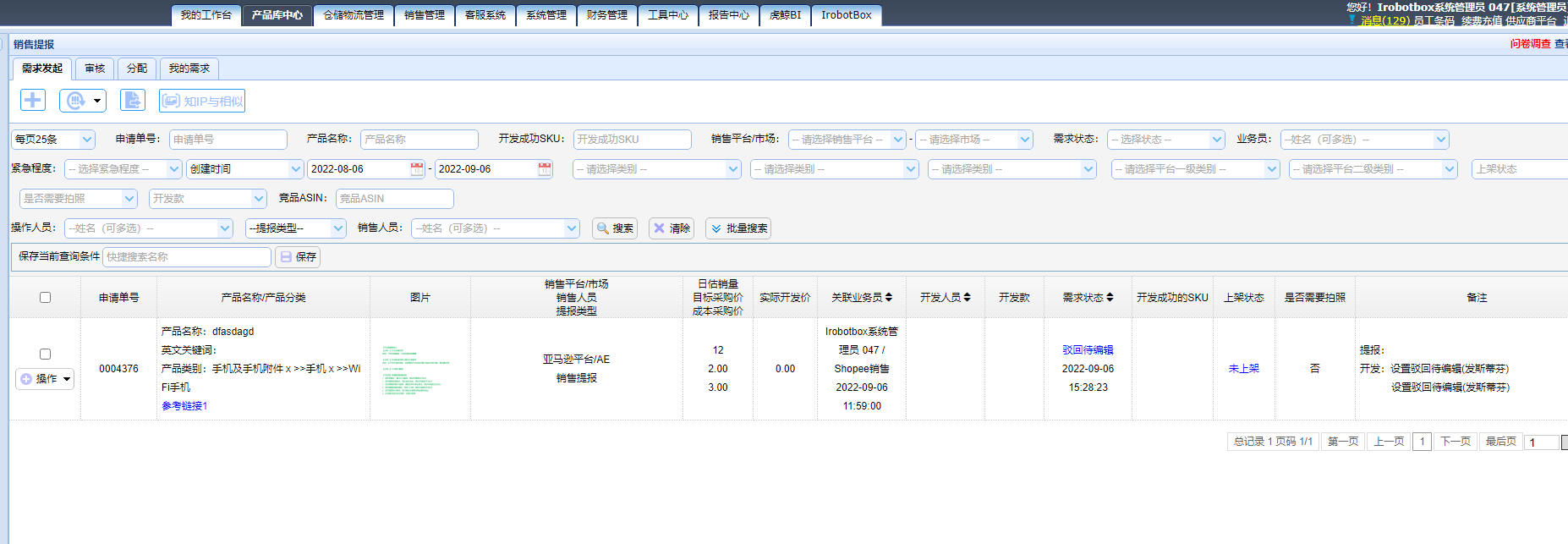Click the plus icon to add a new request
This screenshot has height=544, width=1568.
[33, 100]
